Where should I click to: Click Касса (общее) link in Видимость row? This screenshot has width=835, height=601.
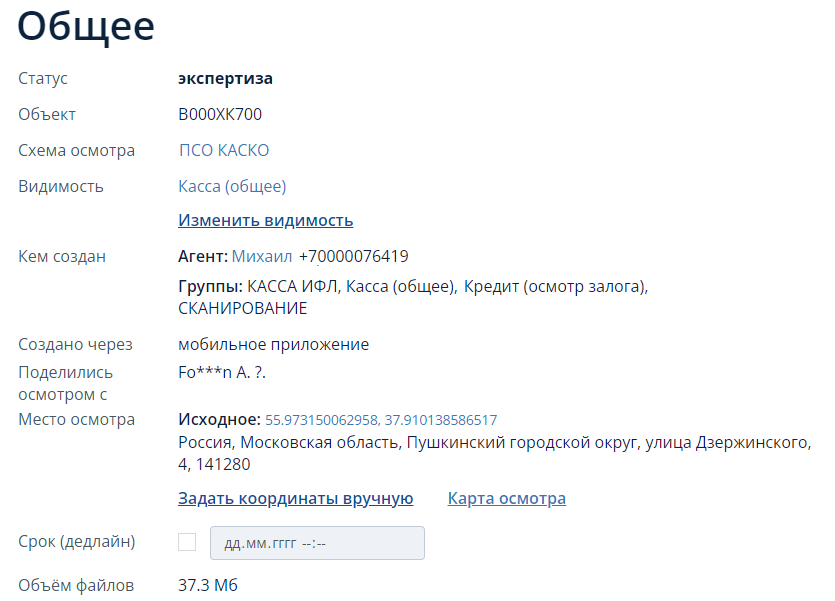coord(232,186)
